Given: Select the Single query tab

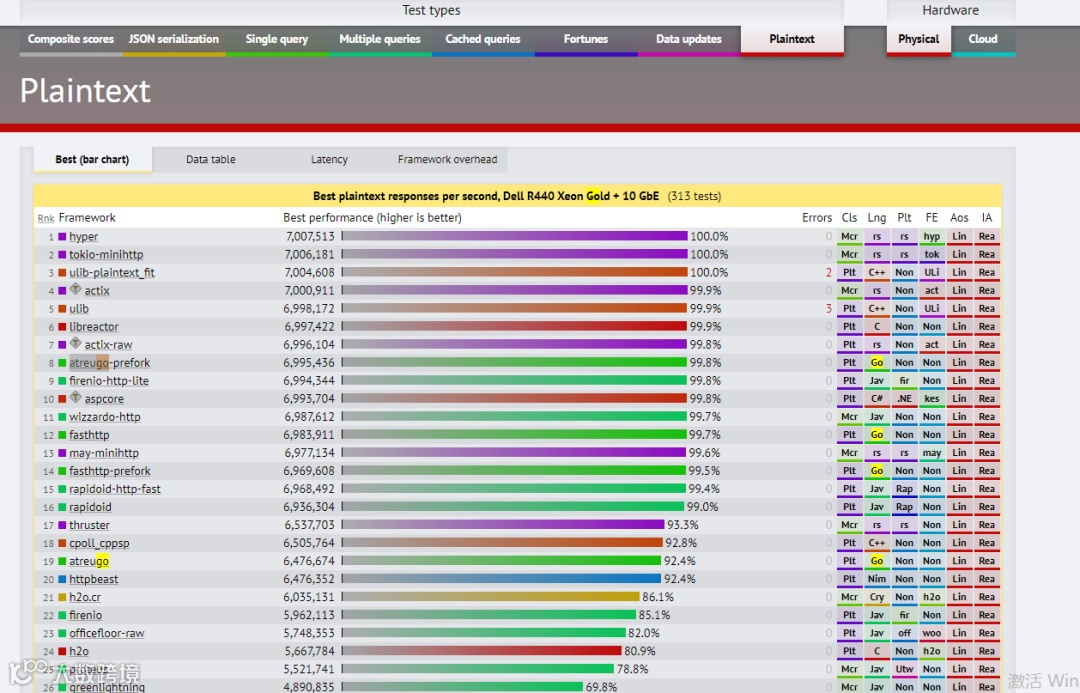Looking at the screenshot, I should (277, 39).
